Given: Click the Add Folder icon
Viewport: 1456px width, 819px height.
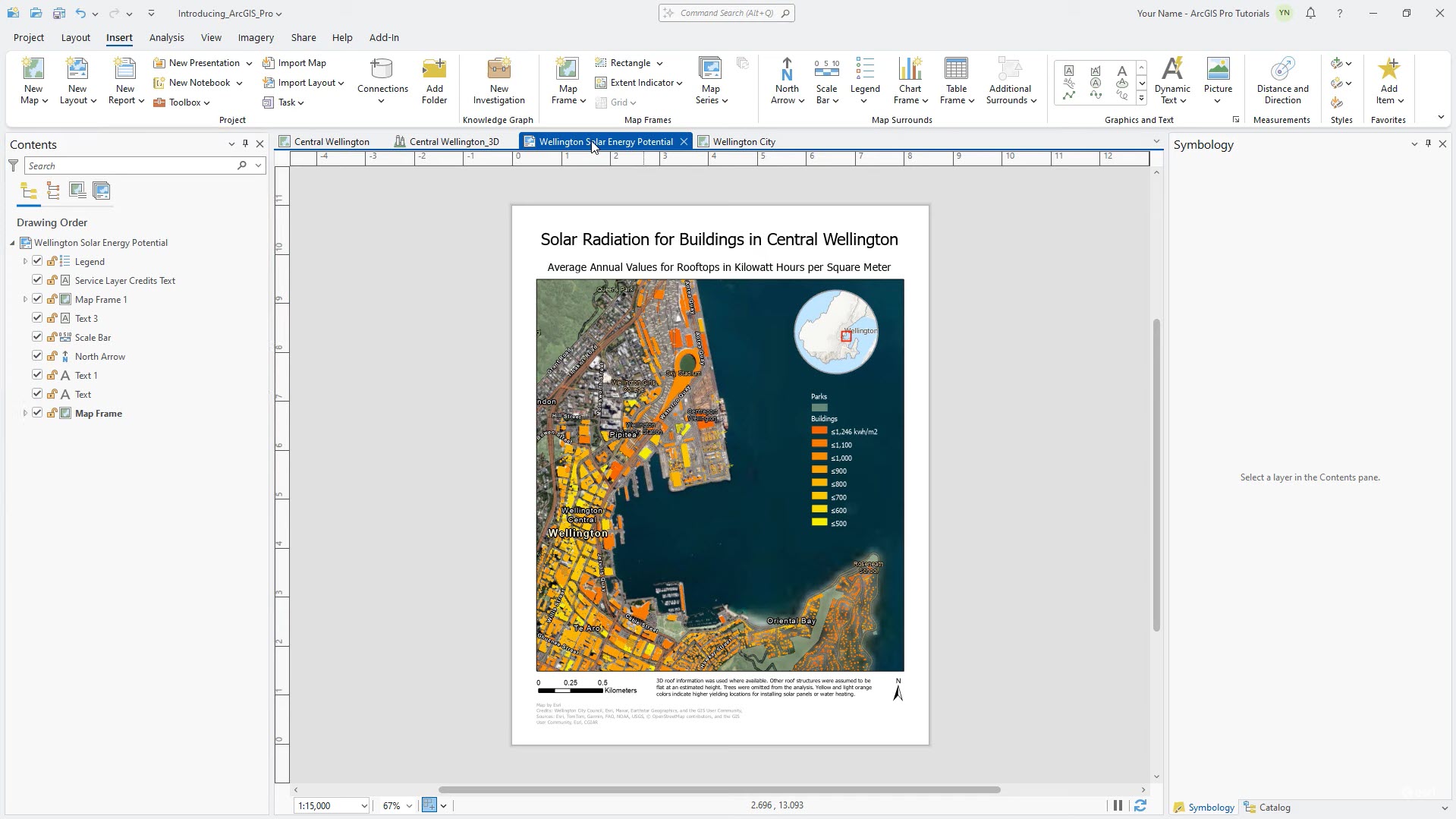Looking at the screenshot, I should point(434,70).
